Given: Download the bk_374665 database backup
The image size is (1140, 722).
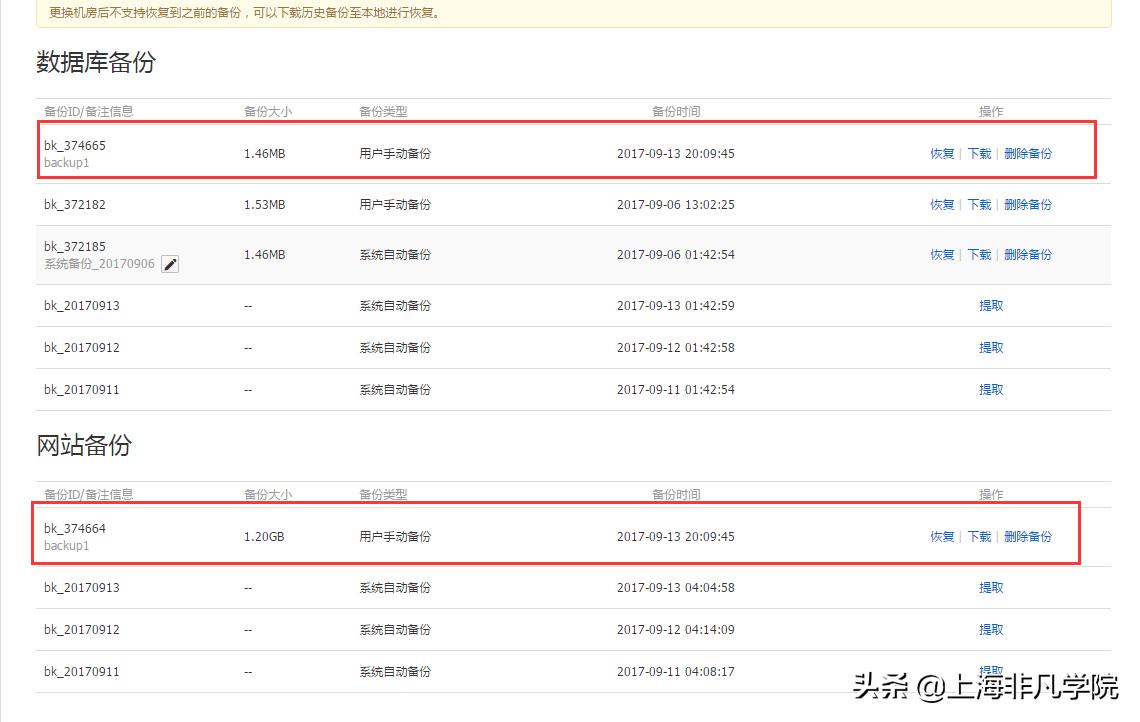Looking at the screenshot, I should click(978, 153).
